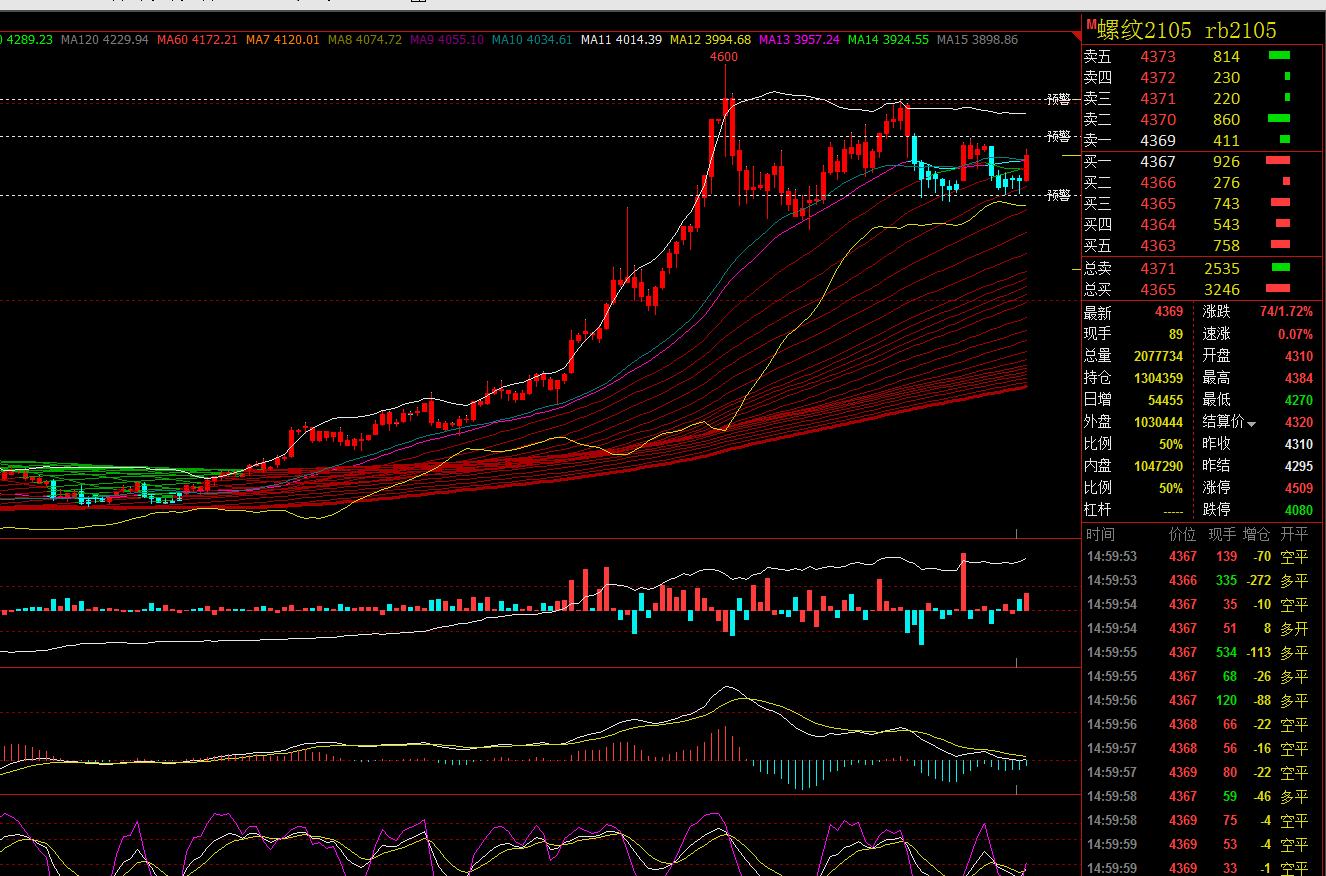Select the MA9 4055.10 indicator label
The image size is (1326, 876).
(446, 40)
